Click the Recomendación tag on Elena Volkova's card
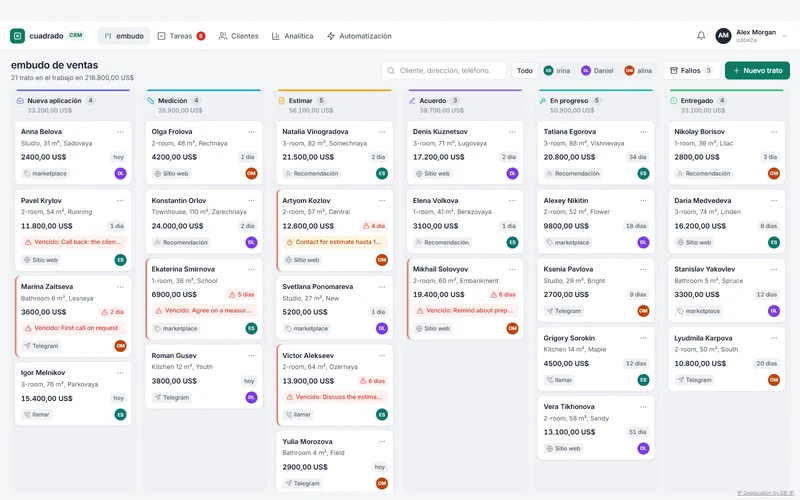Viewport: 800px width, 500px height. point(442,242)
